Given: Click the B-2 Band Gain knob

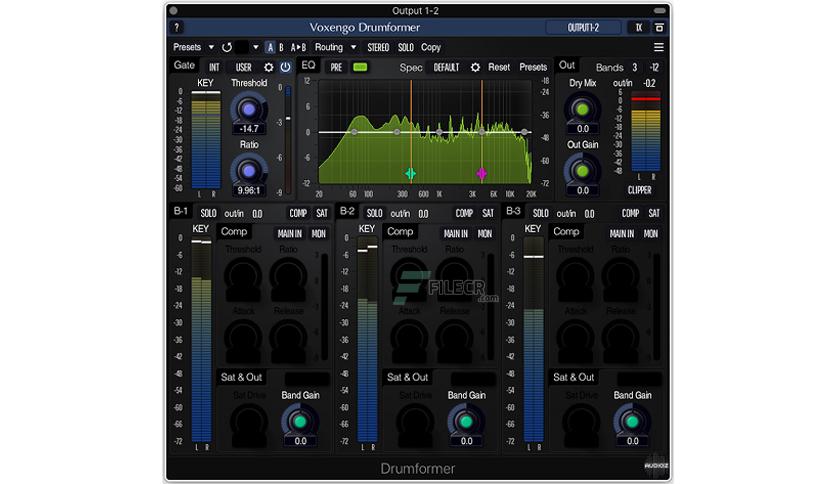Looking at the screenshot, I should coord(466,421).
